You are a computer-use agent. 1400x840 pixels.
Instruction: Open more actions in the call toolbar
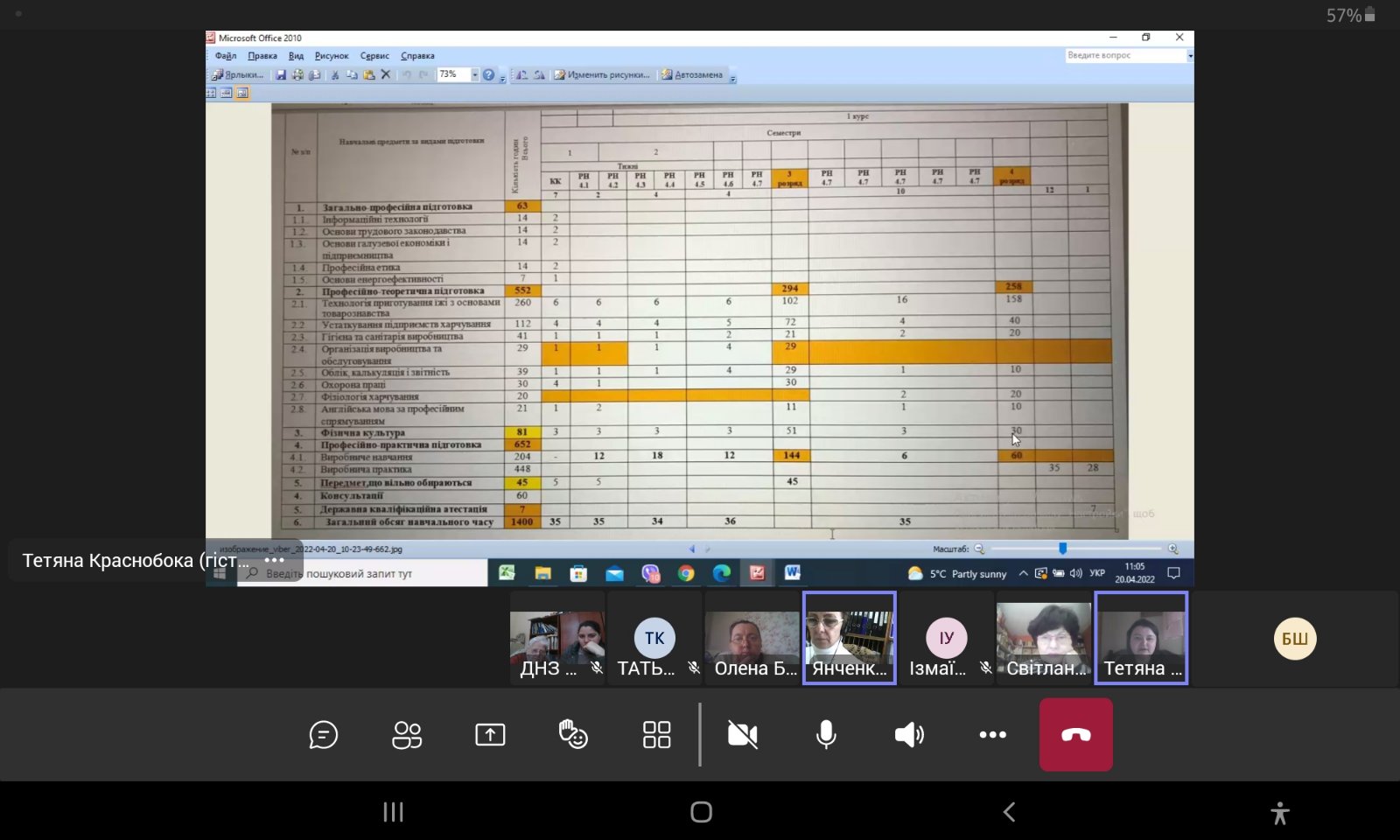click(x=992, y=735)
